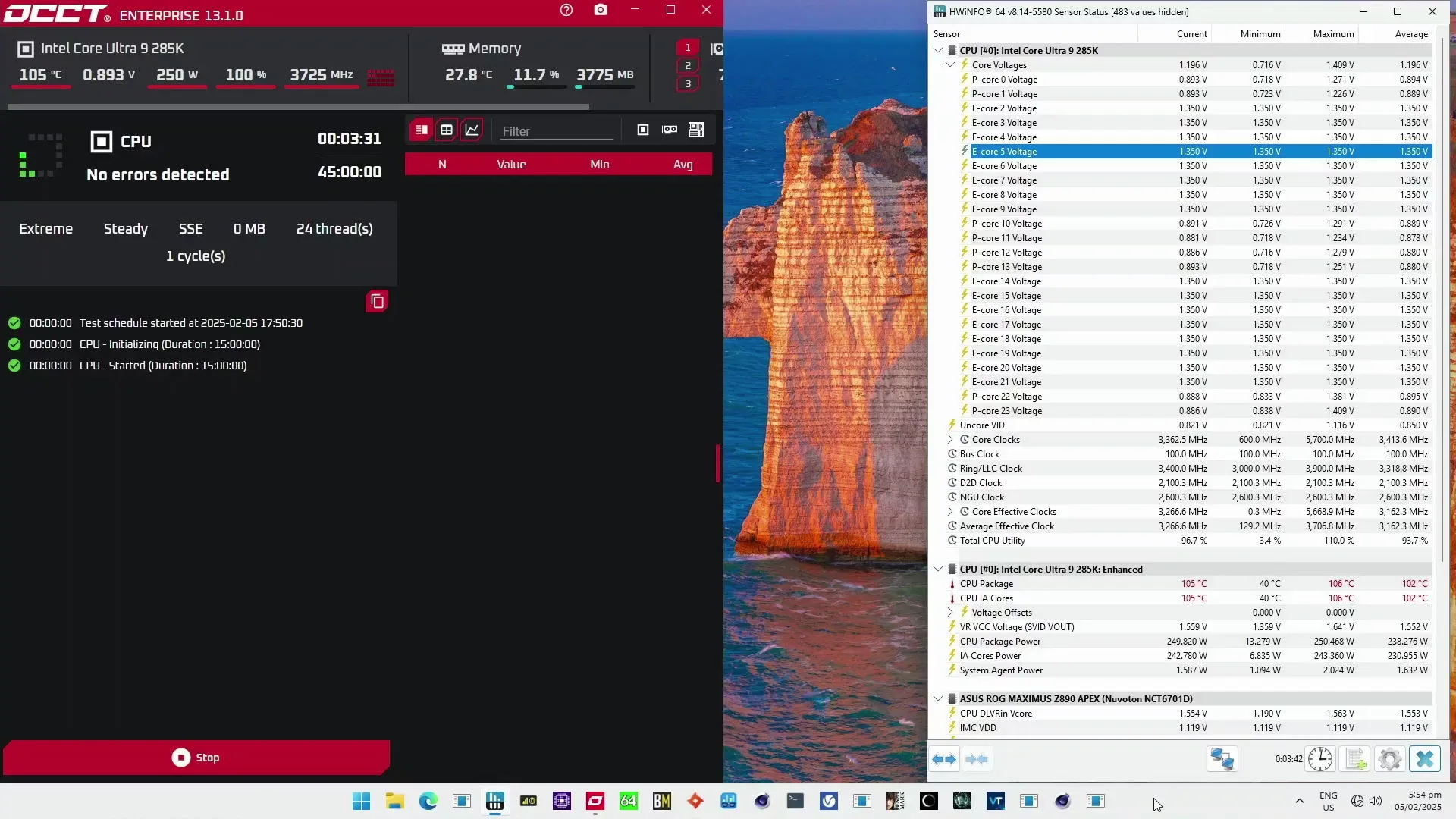Switch OCCT monitoring to list view
Screen dimensions: 1456x819
click(422, 130)
